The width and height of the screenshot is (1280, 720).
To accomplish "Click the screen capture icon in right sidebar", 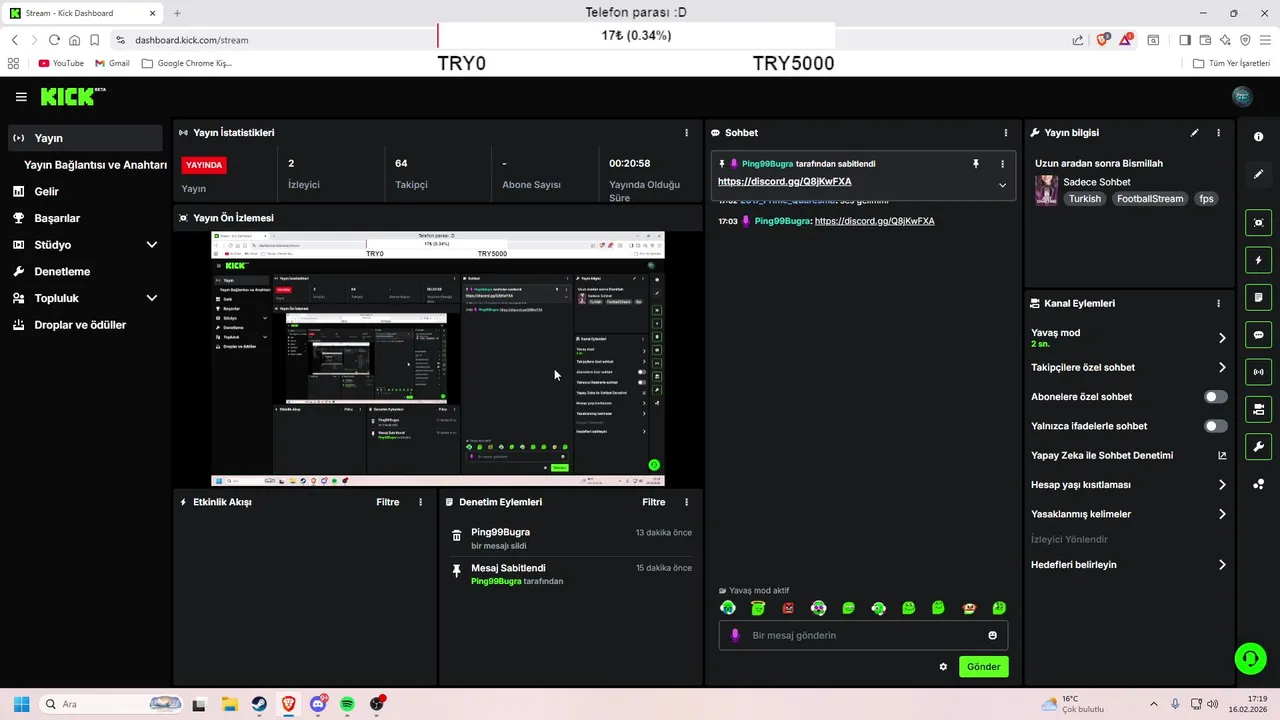I will [x=1258, y=223].
